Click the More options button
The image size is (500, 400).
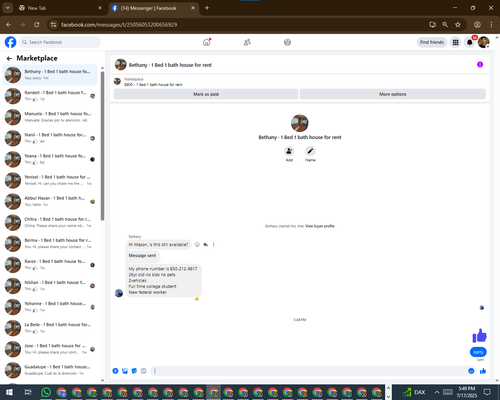[393, 94]
